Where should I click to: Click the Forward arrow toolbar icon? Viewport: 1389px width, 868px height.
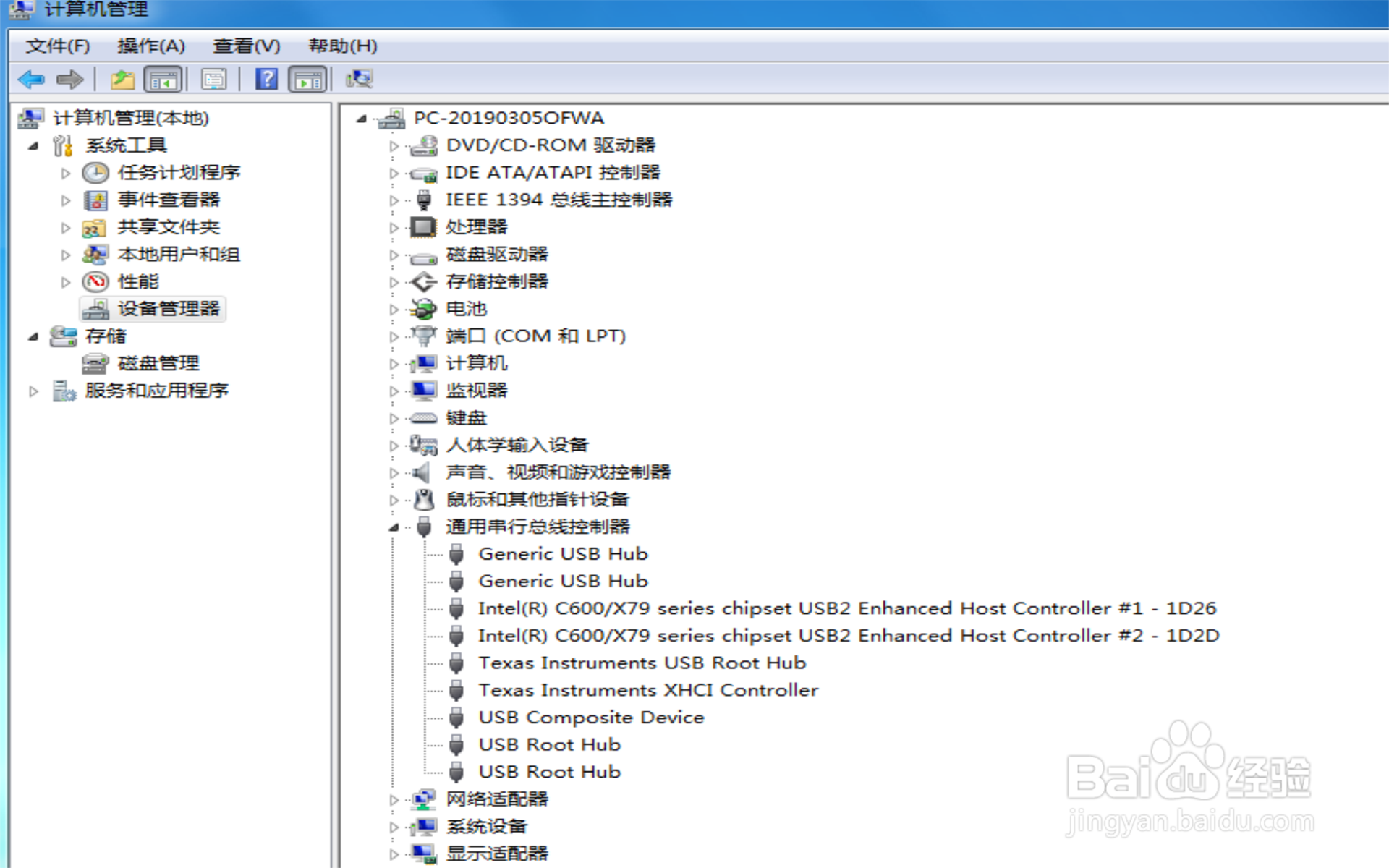pyautogui.click(x=70, y=79)
